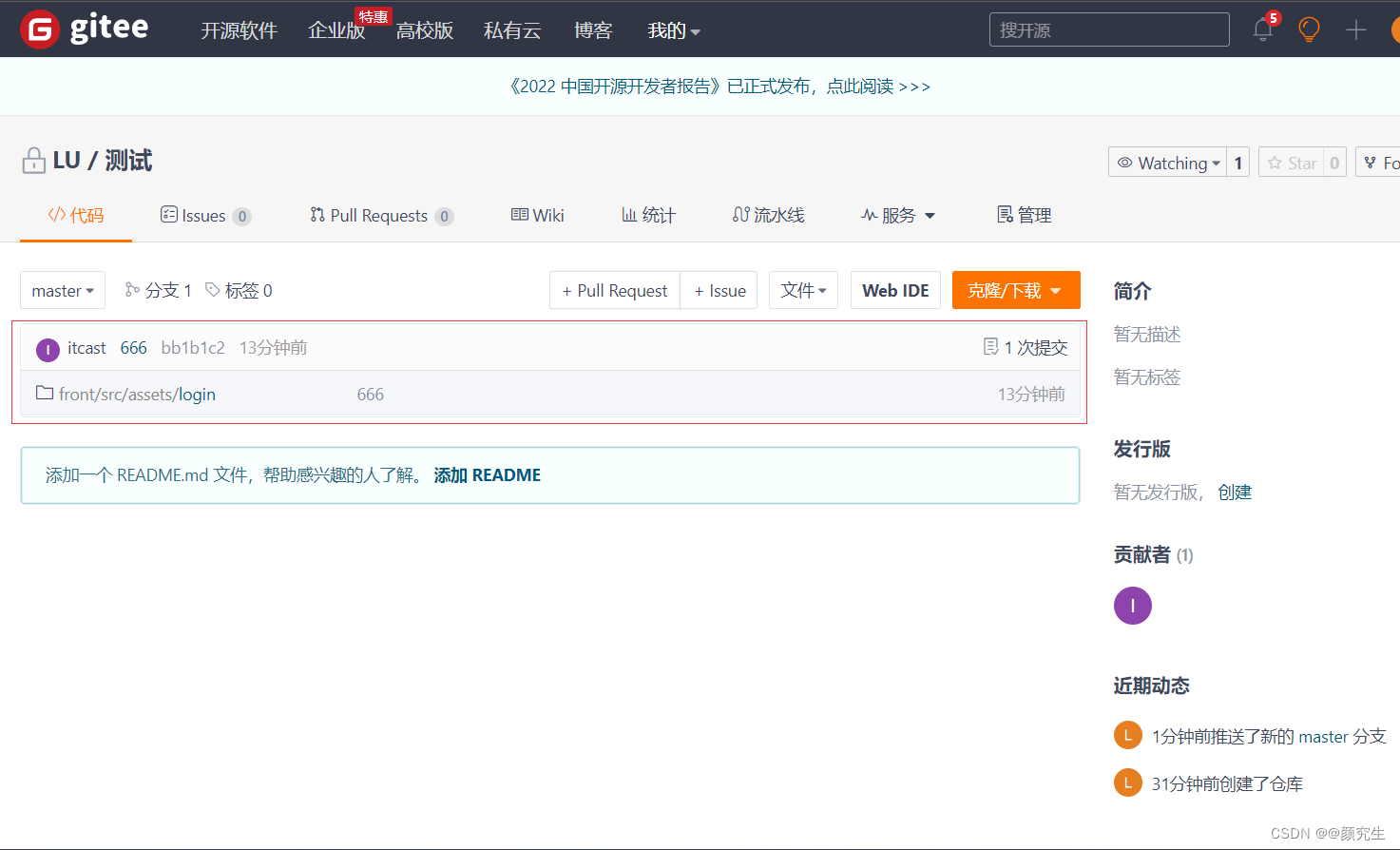1400x850 pixels.
Task: Click the folder icon beside front/src/assets/login
Action: [44, 393]
